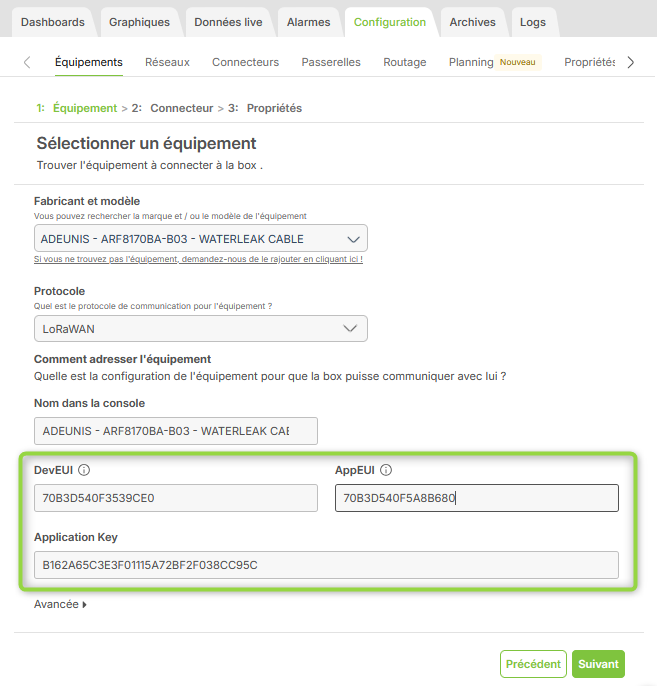This screenshot has height=686, width=657.
Task: Switch to the Réseaux sub-tab
Action: (167, 62)
